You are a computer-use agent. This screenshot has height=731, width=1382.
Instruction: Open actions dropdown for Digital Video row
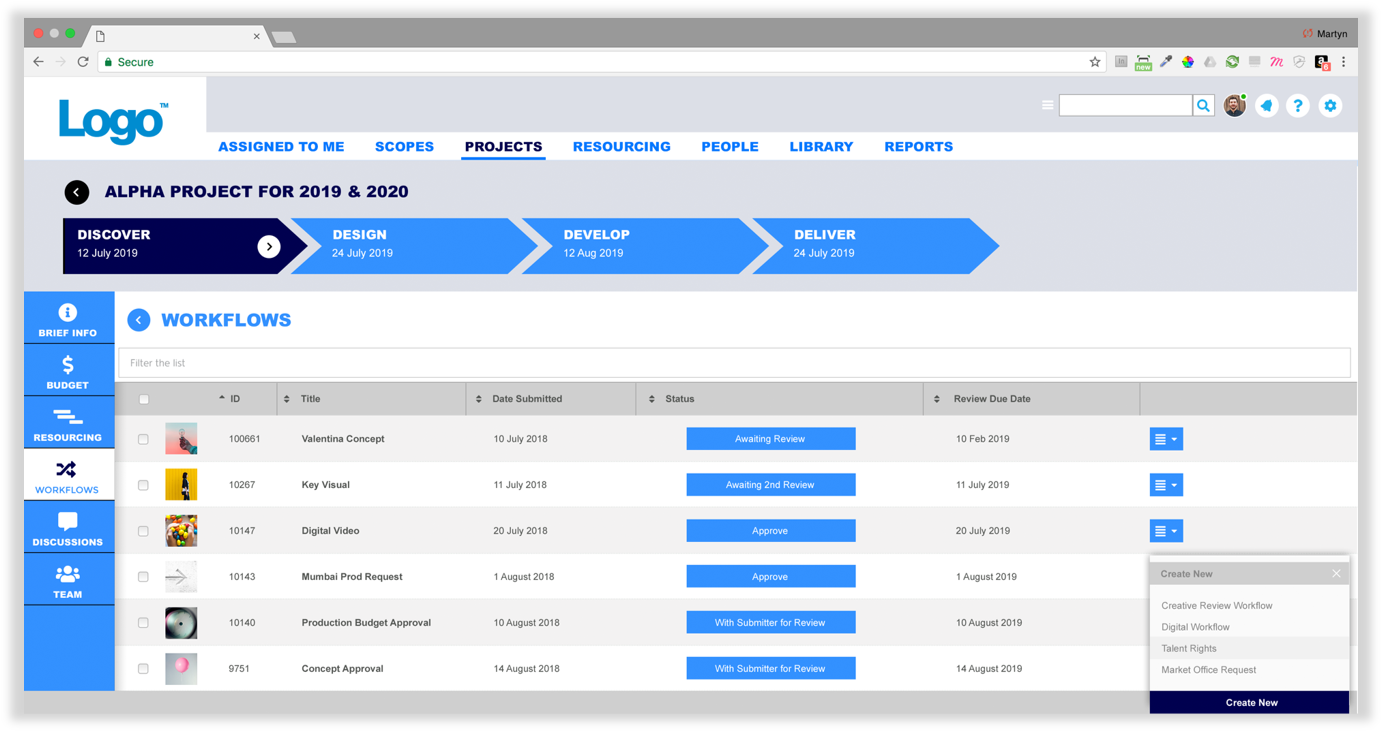pos(1166,531)
